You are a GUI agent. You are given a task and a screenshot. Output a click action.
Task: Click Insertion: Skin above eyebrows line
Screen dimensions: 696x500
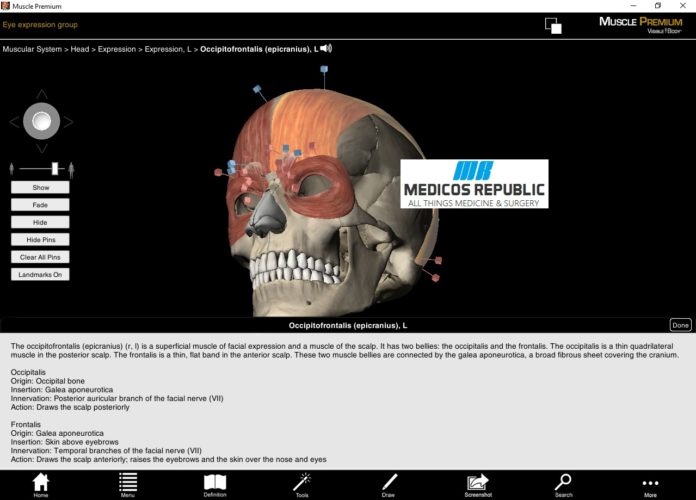[64, 442]
